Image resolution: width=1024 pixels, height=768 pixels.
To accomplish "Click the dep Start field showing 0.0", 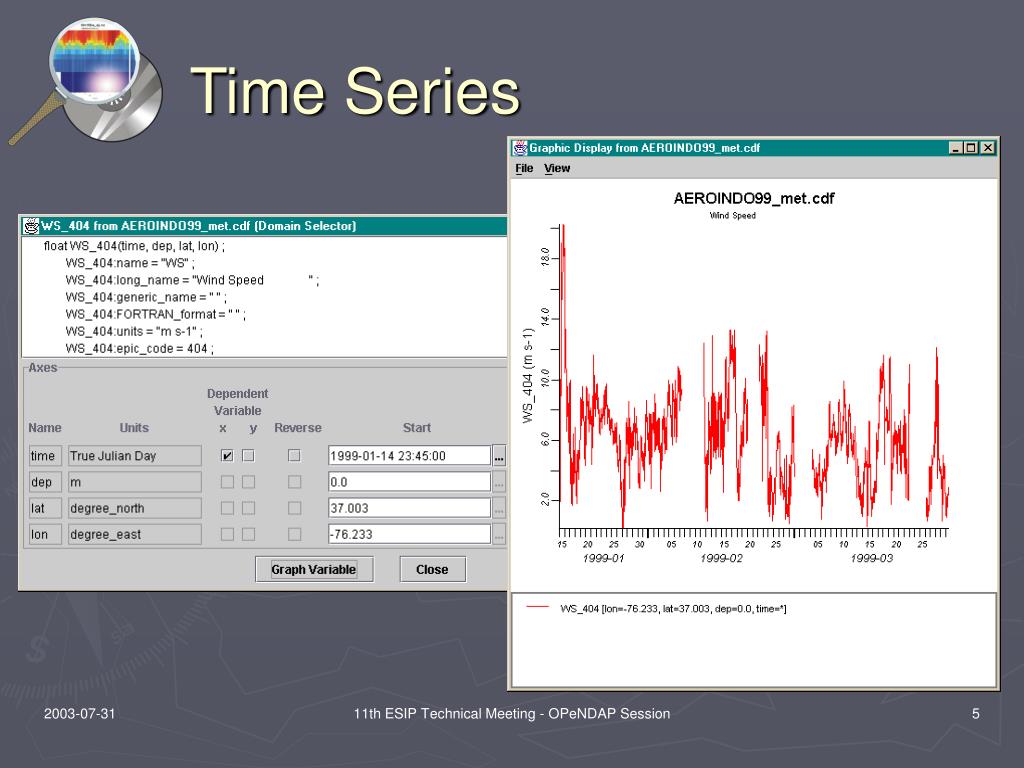I will click(x=409, y=482).
